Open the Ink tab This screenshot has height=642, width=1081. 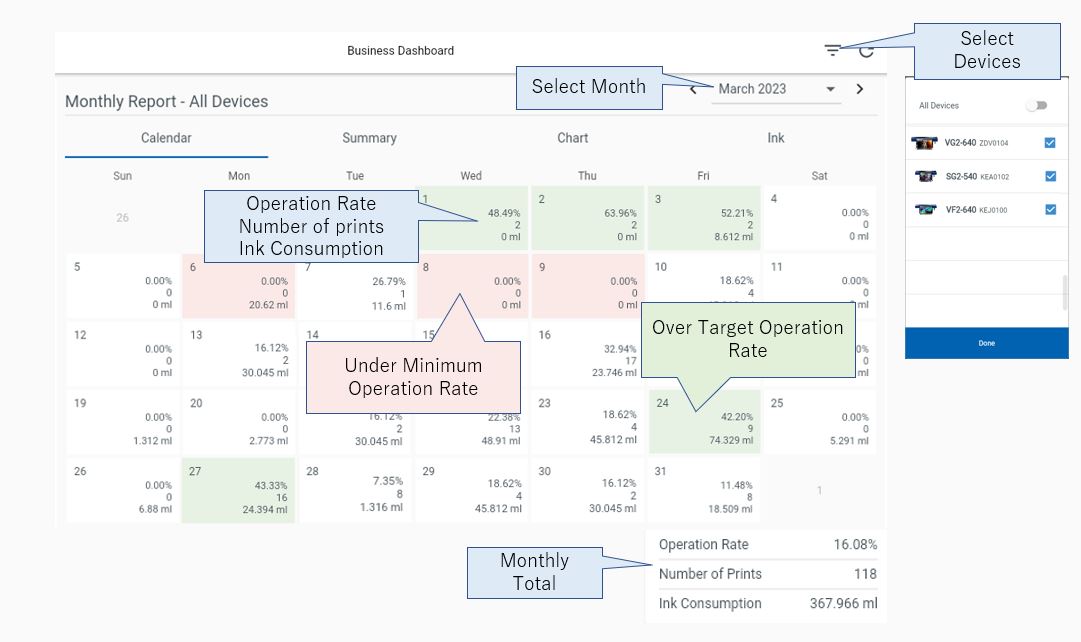click(776, 138)
